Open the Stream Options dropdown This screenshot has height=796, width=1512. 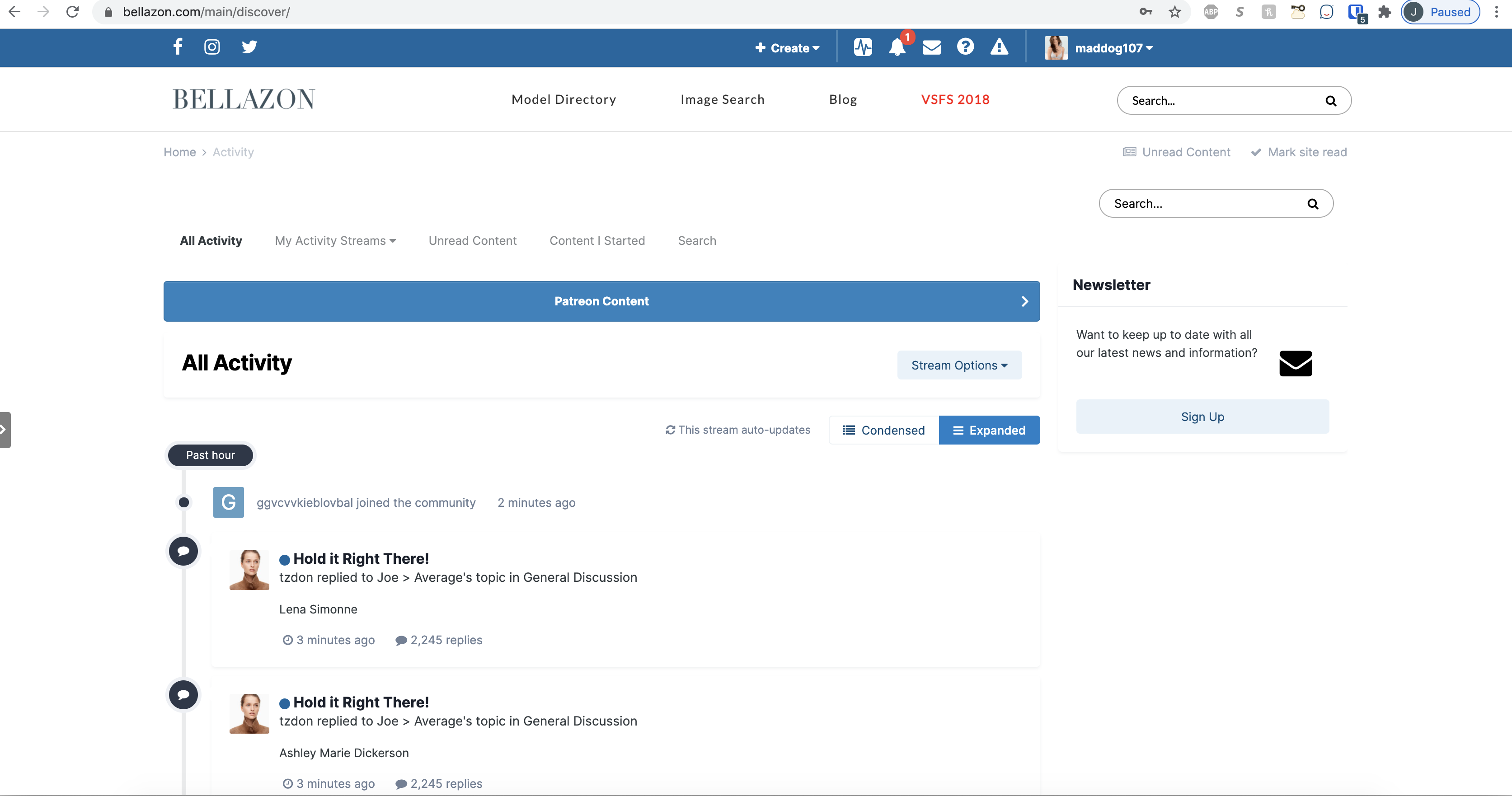pyautogui.click(x=959, y=365)
